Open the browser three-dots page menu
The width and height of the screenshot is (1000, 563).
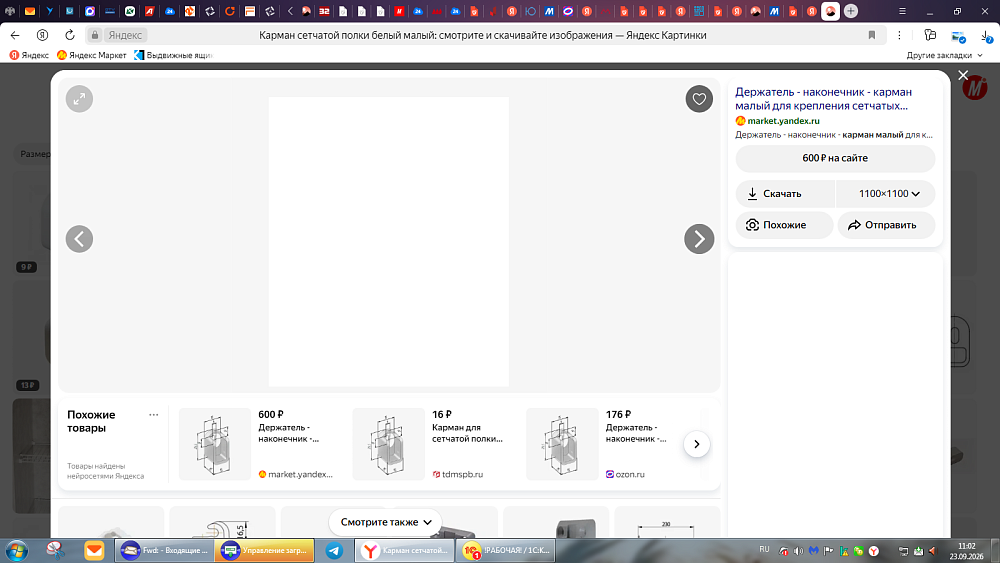(899, 35)
